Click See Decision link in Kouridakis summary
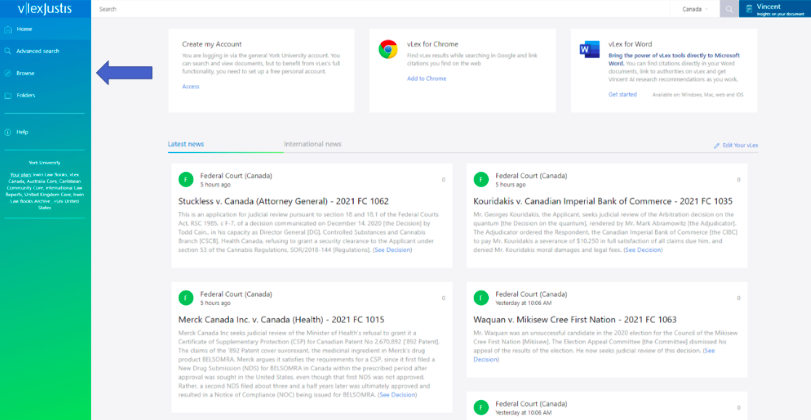The height and width of the screenshot is (420, 811). tap(643, 250)
